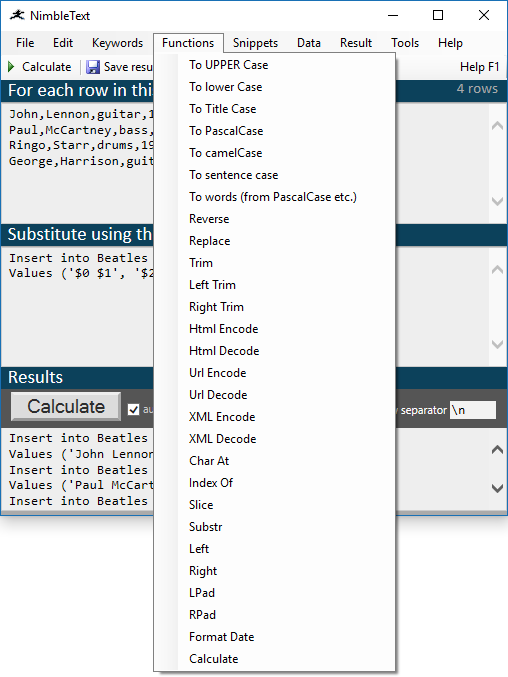Viewport: 508px width, 677px height.
Task: Click the Values ('John Lennon result line
Action: 81,454
